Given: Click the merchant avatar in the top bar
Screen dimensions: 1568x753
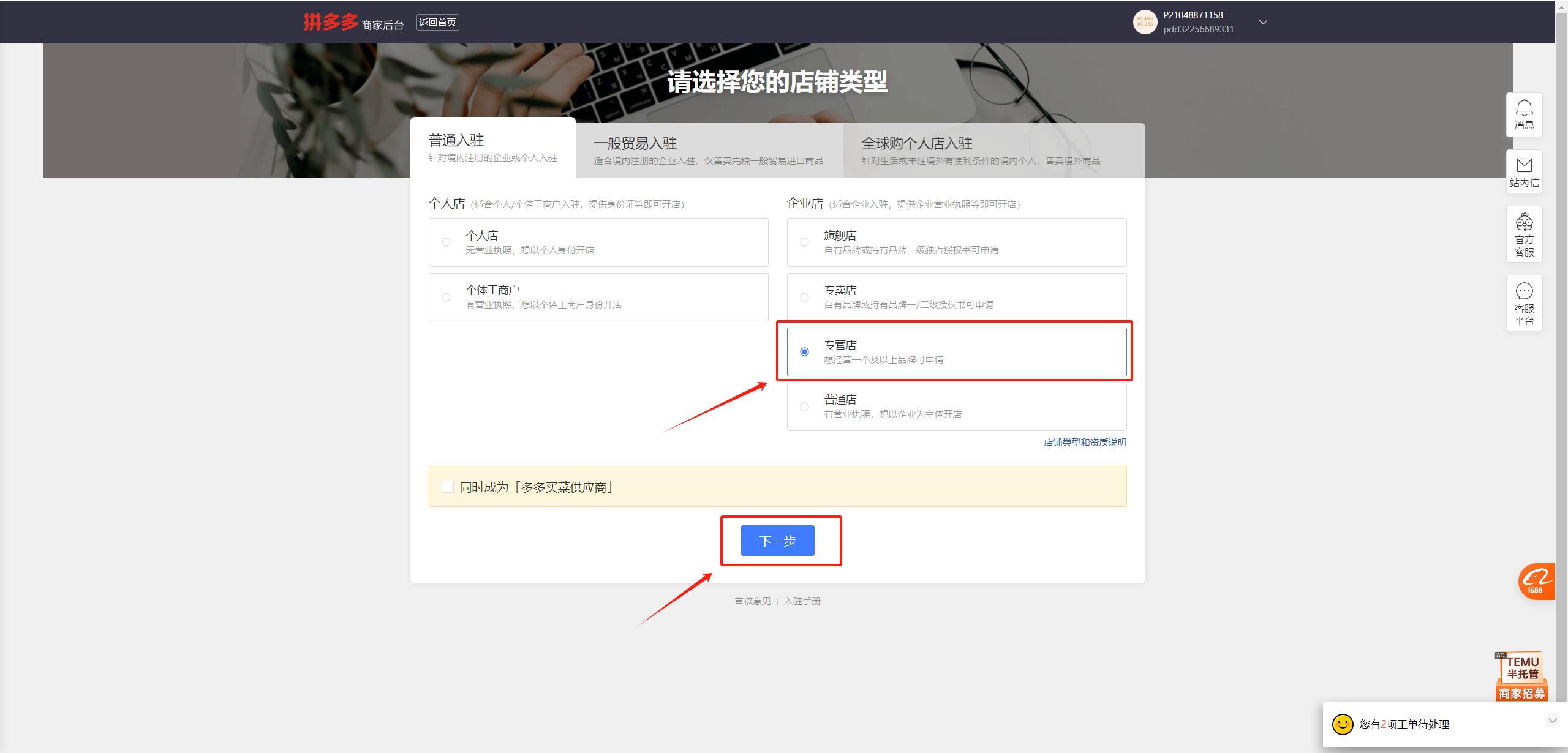Looking at the screenshot, I should point(1145,22).
